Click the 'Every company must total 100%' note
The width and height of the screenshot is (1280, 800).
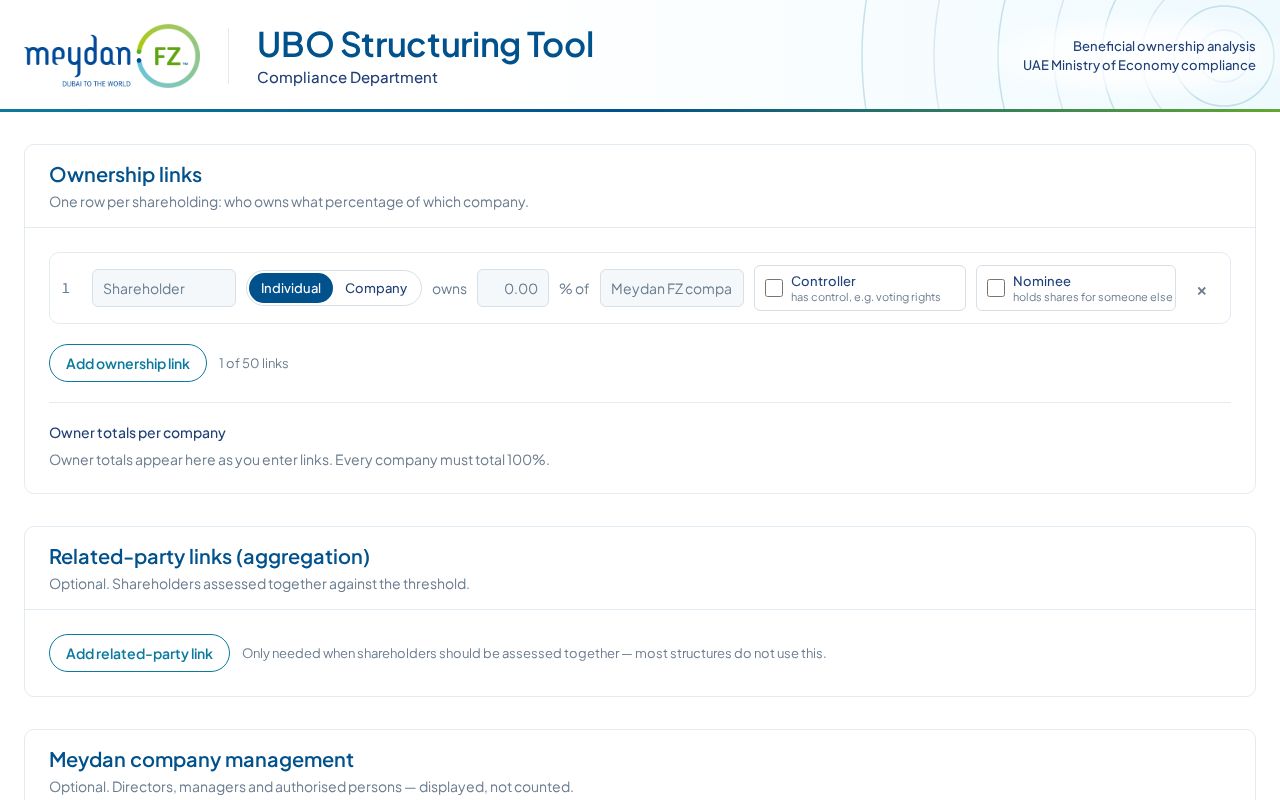pos(442,459)
